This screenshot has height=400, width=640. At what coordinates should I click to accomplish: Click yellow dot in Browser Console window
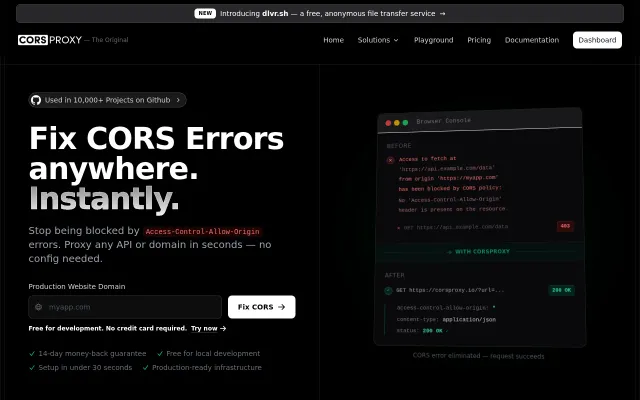tap(397, 123)
